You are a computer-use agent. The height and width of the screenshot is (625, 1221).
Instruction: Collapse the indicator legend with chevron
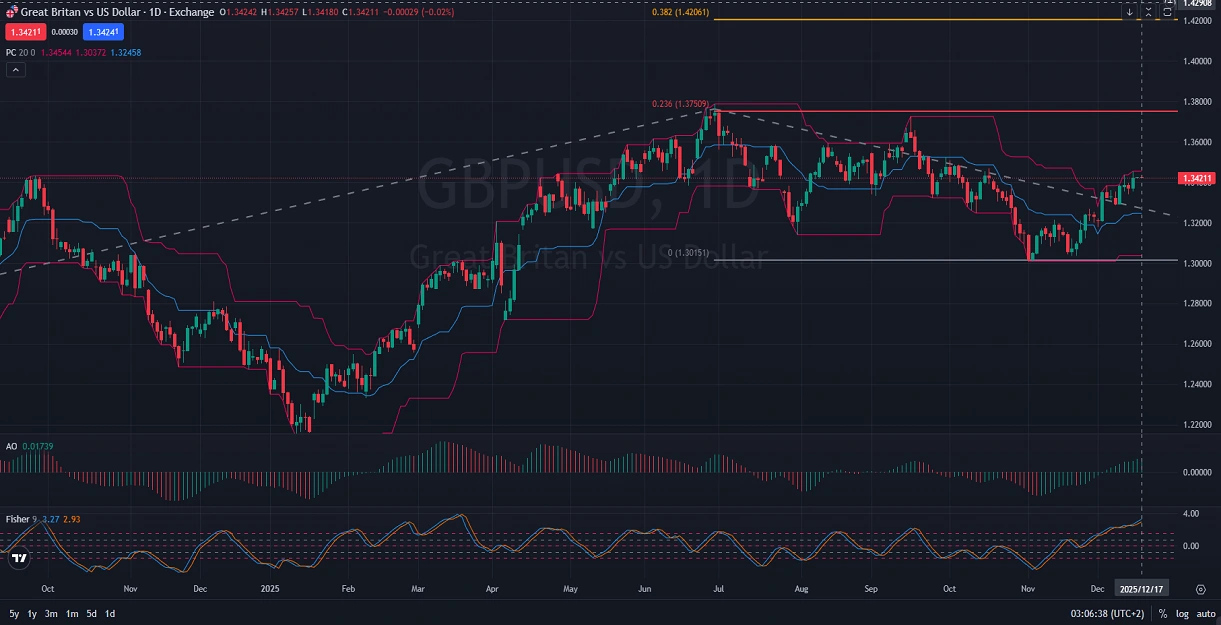[15, 70]
